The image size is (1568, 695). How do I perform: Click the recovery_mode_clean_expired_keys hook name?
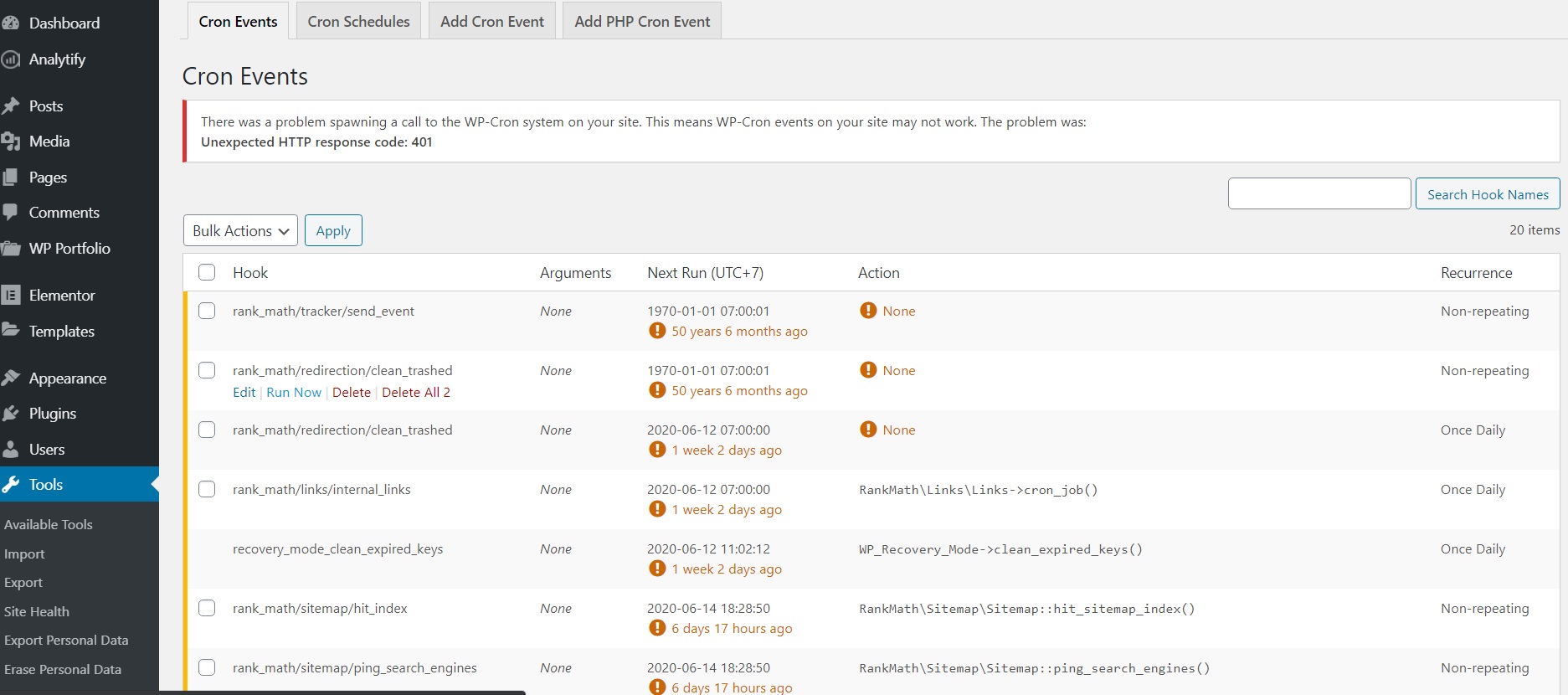coord(338,549)
